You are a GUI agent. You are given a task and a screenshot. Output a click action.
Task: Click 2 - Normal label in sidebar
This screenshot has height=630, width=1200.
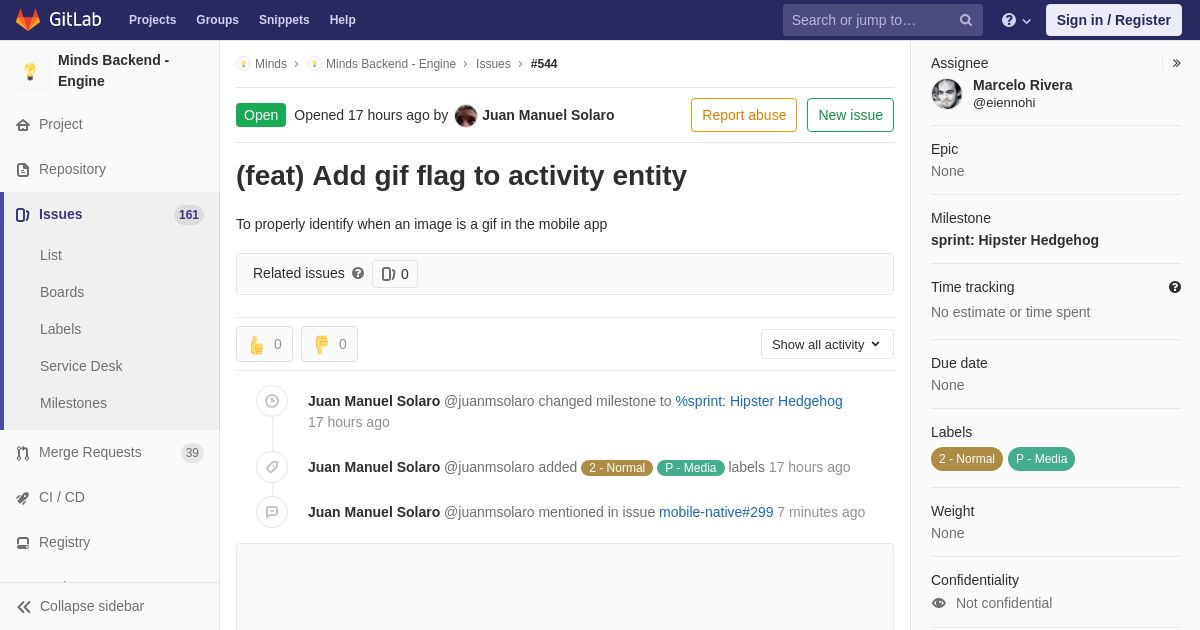pos(967,459)
